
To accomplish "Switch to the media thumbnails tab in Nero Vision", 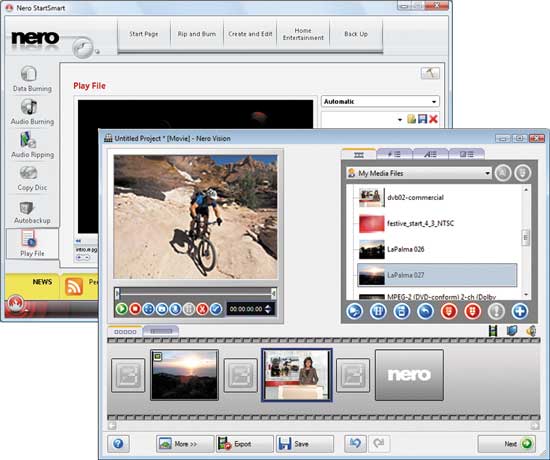I will click(x=358, y=154).
